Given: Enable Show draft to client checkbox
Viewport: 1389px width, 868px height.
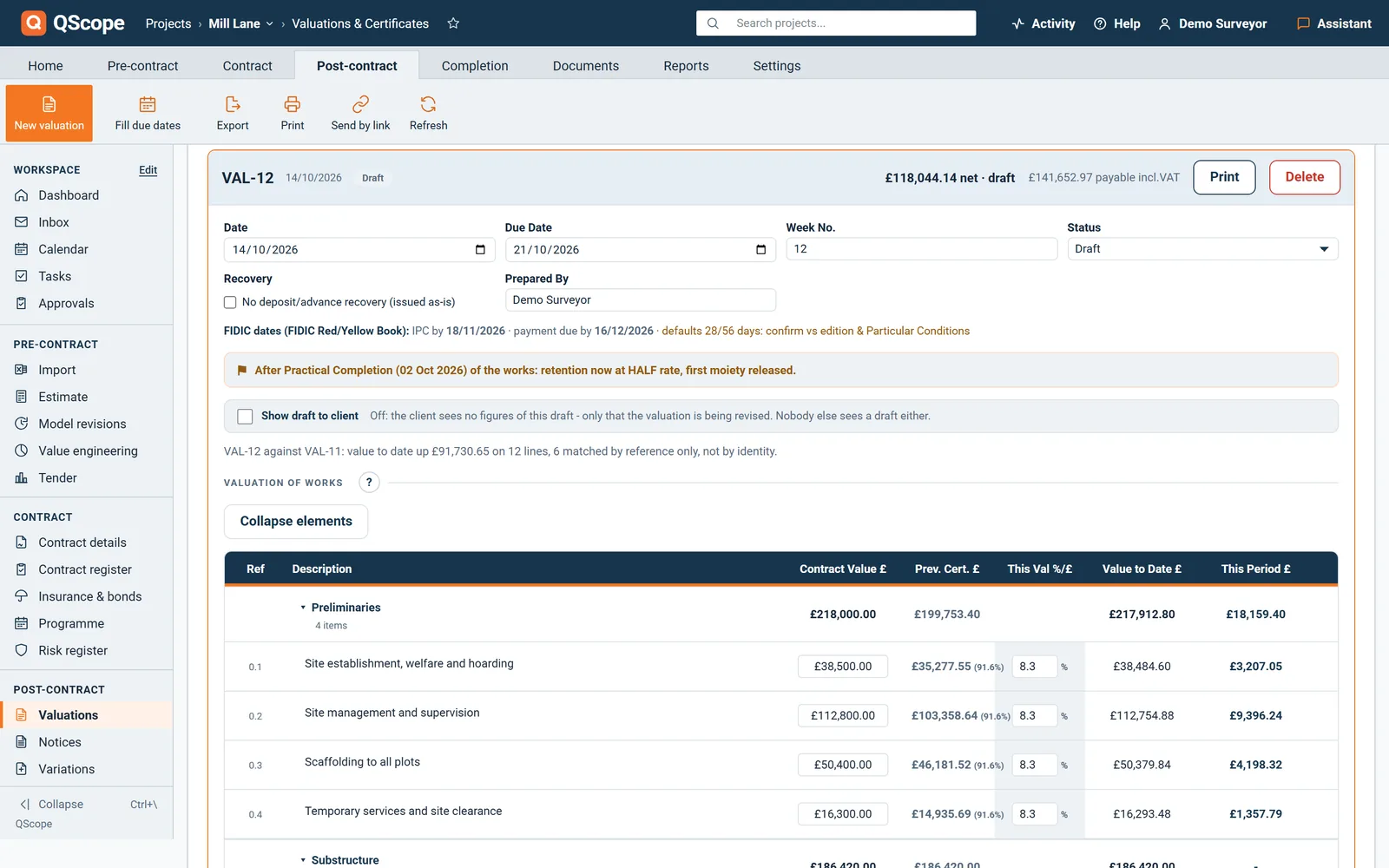Looking at the screenshot, I should click(245, 417).
